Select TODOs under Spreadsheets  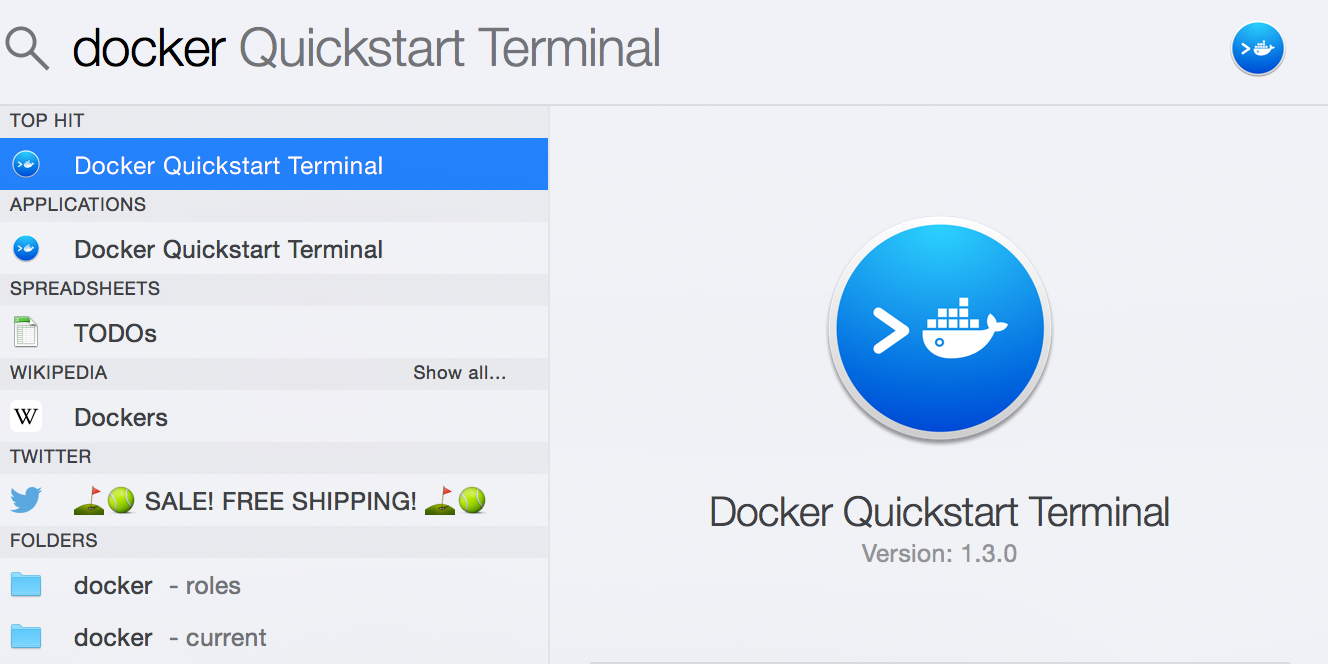coord(115,332)
